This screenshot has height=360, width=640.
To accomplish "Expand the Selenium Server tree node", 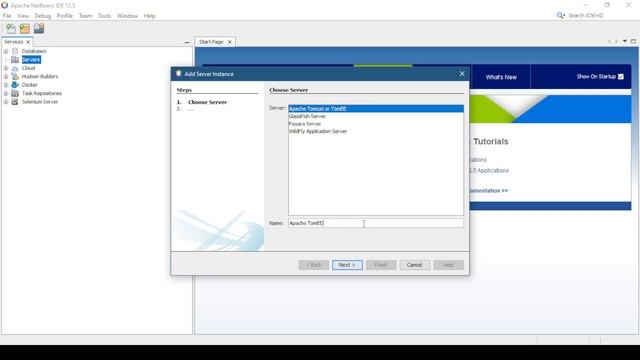I will pos(6,102).
